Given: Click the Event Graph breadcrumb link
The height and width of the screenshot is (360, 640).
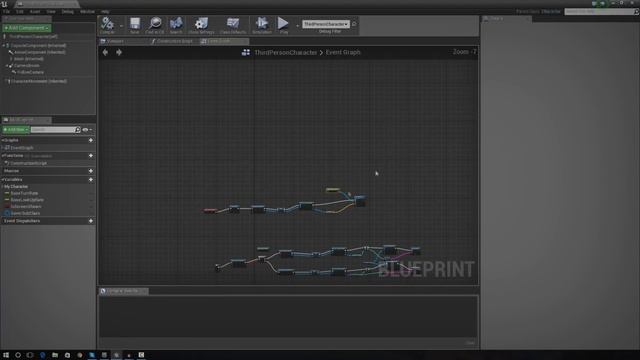Looking at the screenshot, I should (x=343, y=52).
